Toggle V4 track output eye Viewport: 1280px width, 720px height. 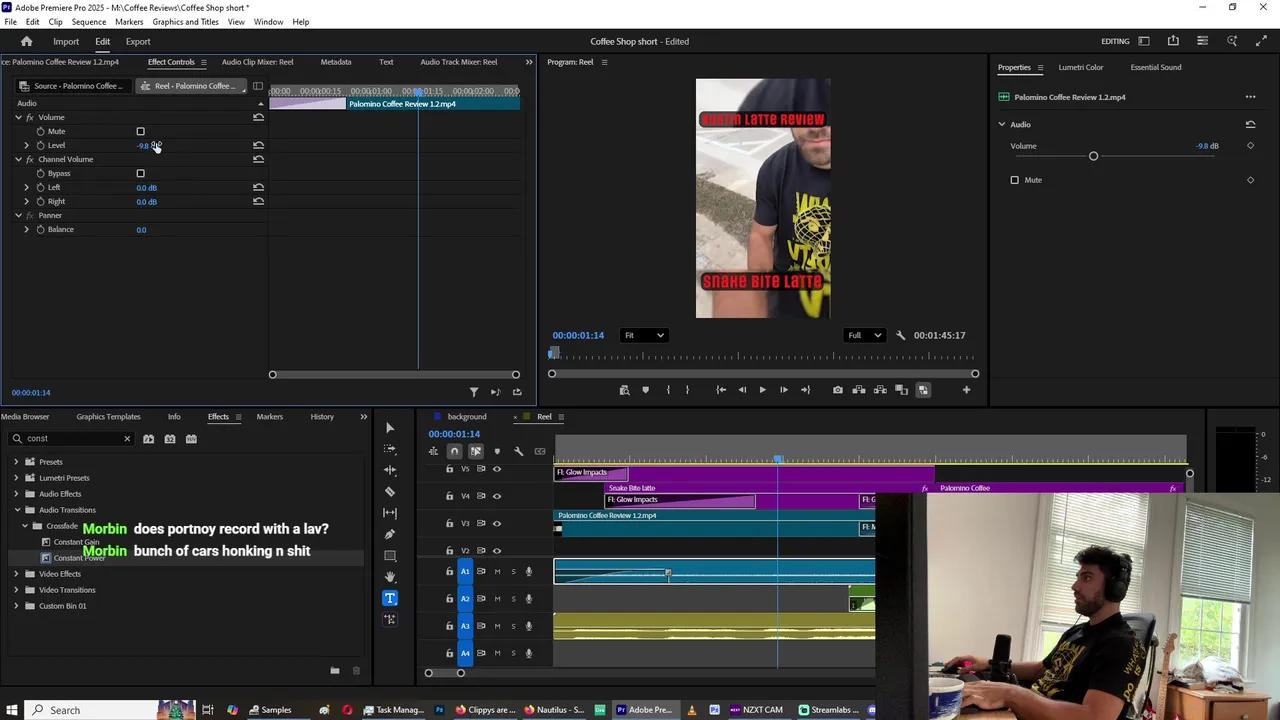497,496
